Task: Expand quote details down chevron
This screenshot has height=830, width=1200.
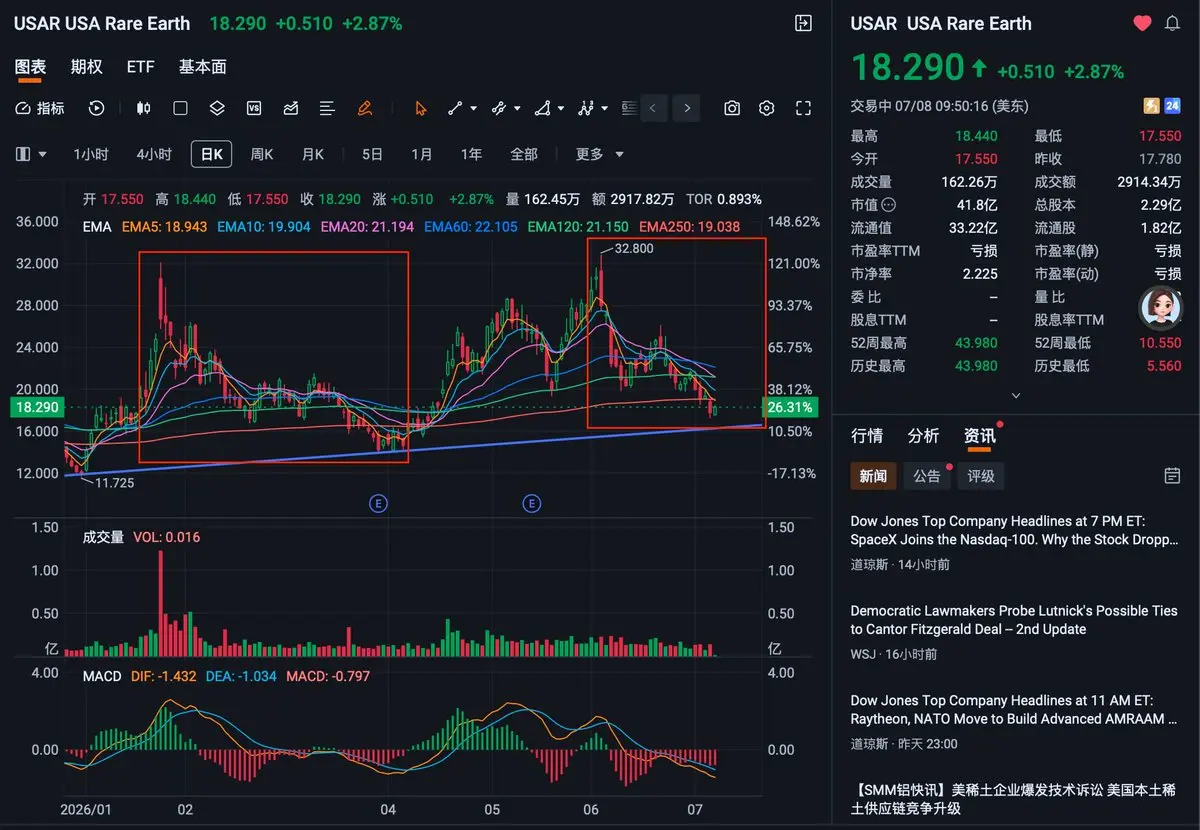Action: [x=1016, y=395]
